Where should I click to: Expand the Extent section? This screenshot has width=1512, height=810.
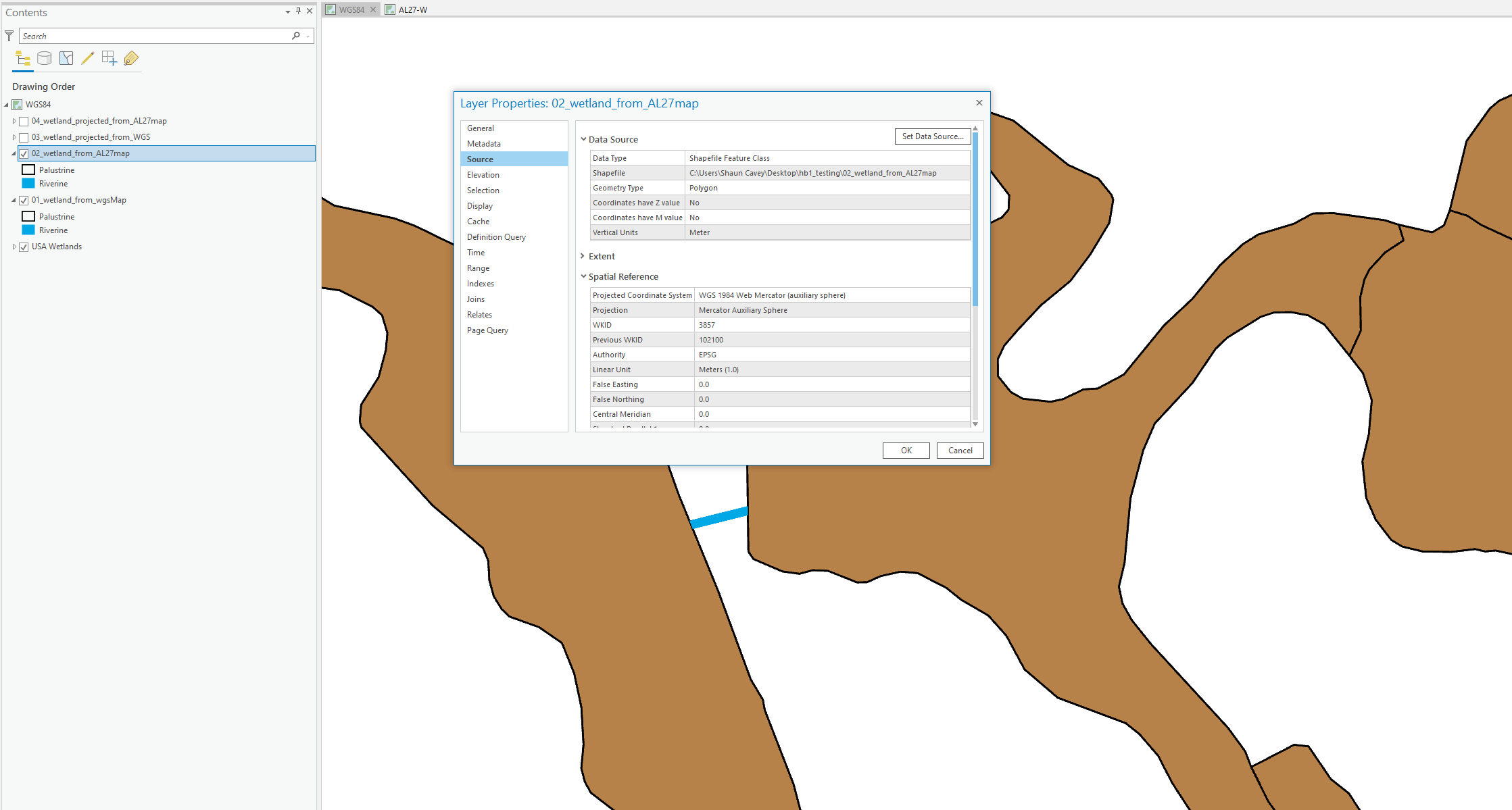coord(583,257)
